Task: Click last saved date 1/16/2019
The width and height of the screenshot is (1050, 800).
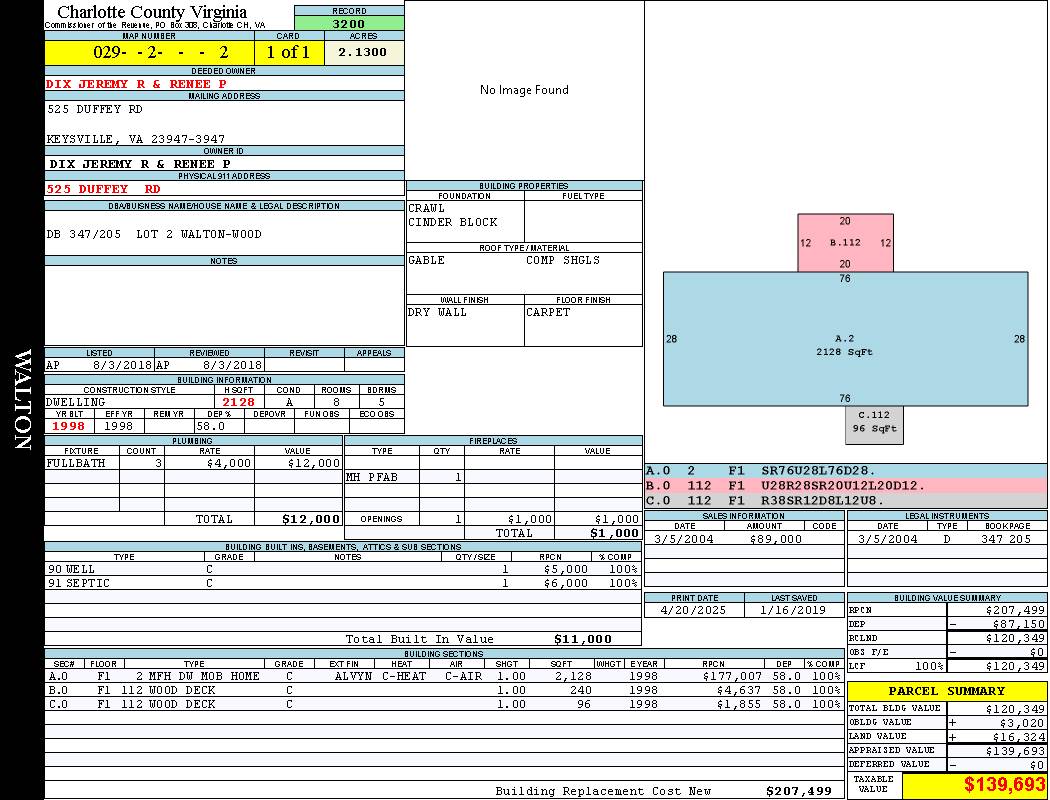Action: tap(793, 610)
